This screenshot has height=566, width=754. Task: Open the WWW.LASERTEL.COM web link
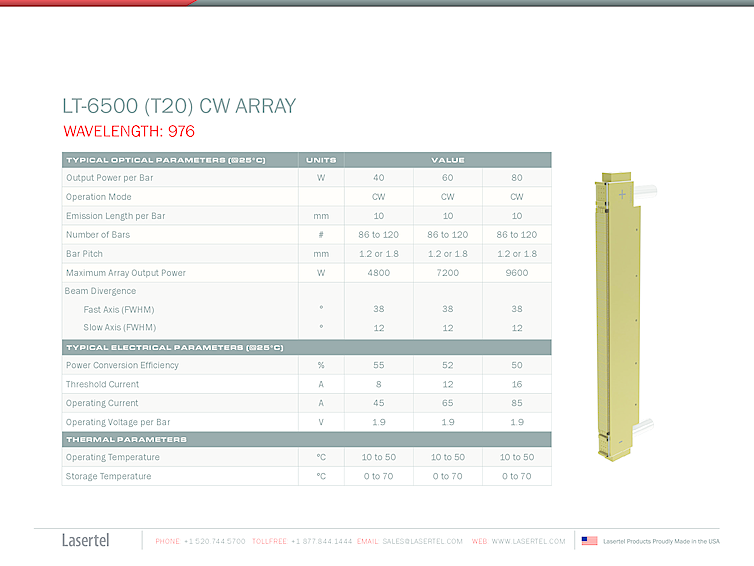click(528, 541)
